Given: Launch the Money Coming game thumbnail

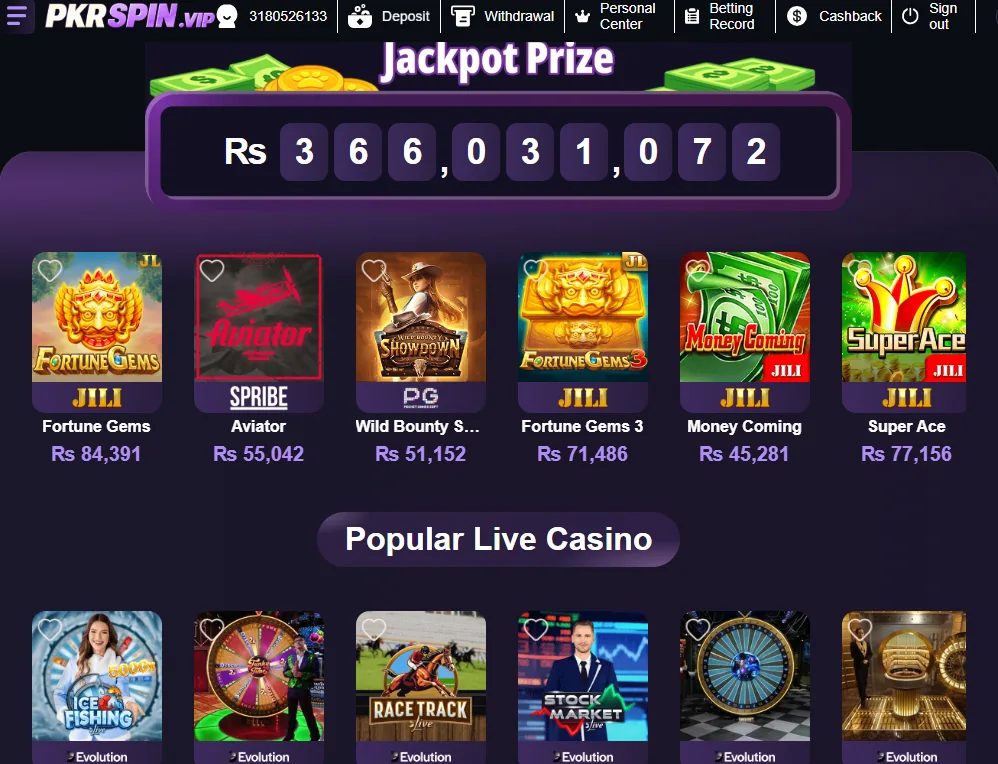Looking at the screenshot, I should click(745, 317).
